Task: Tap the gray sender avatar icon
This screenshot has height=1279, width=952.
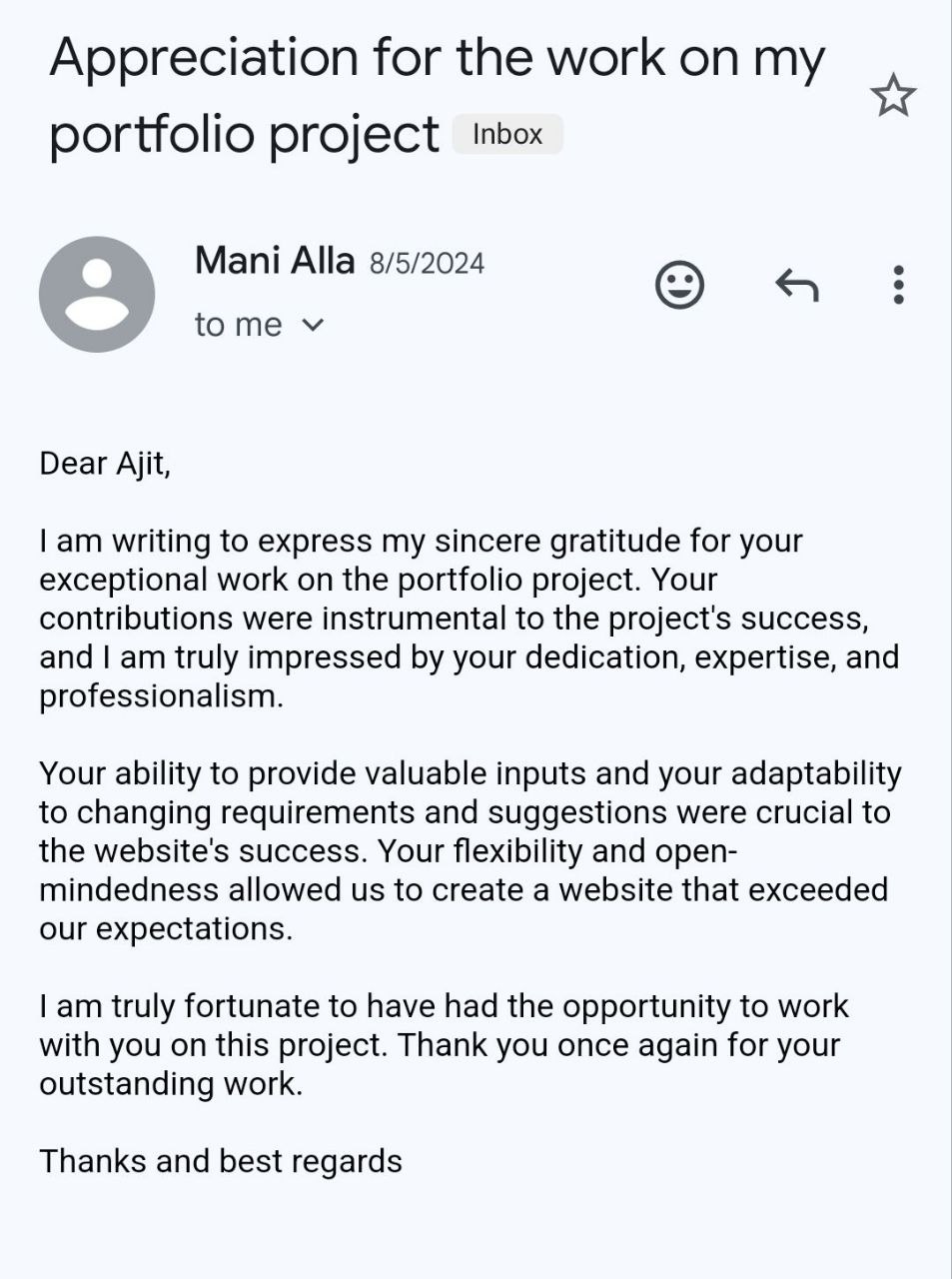Action: (97, 294)
